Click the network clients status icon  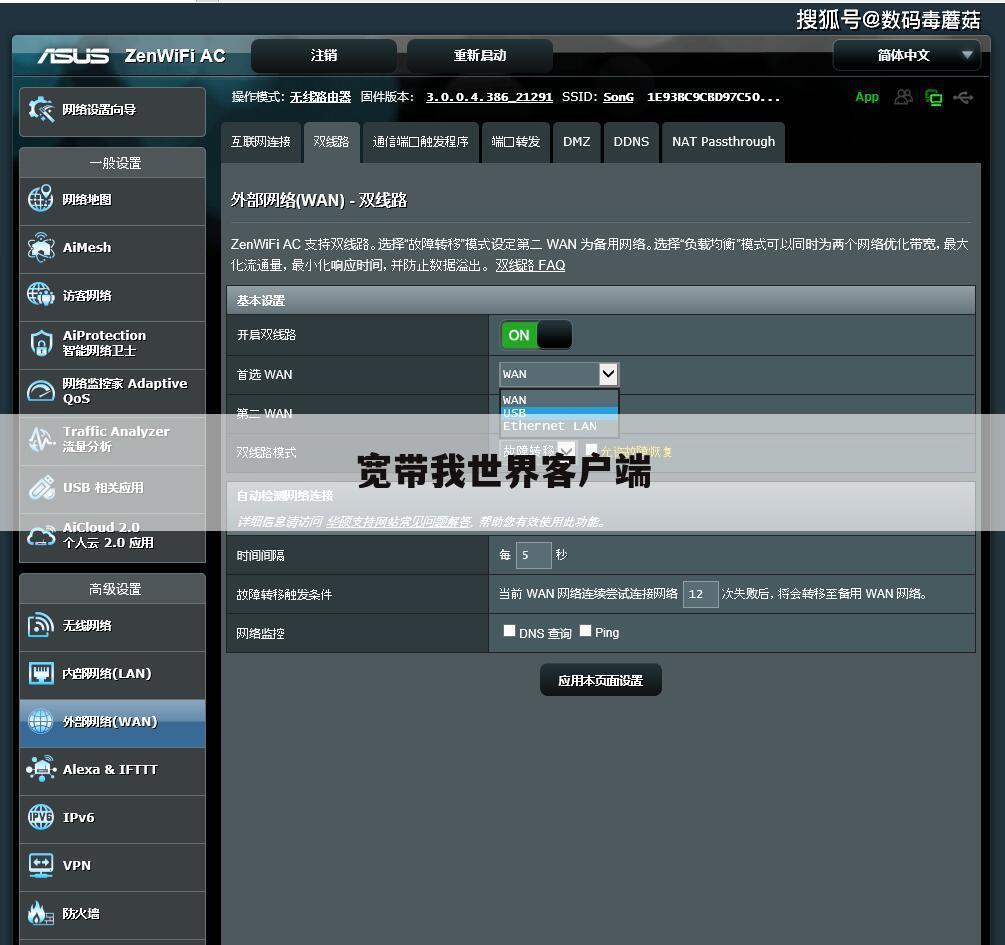point(934,97)
